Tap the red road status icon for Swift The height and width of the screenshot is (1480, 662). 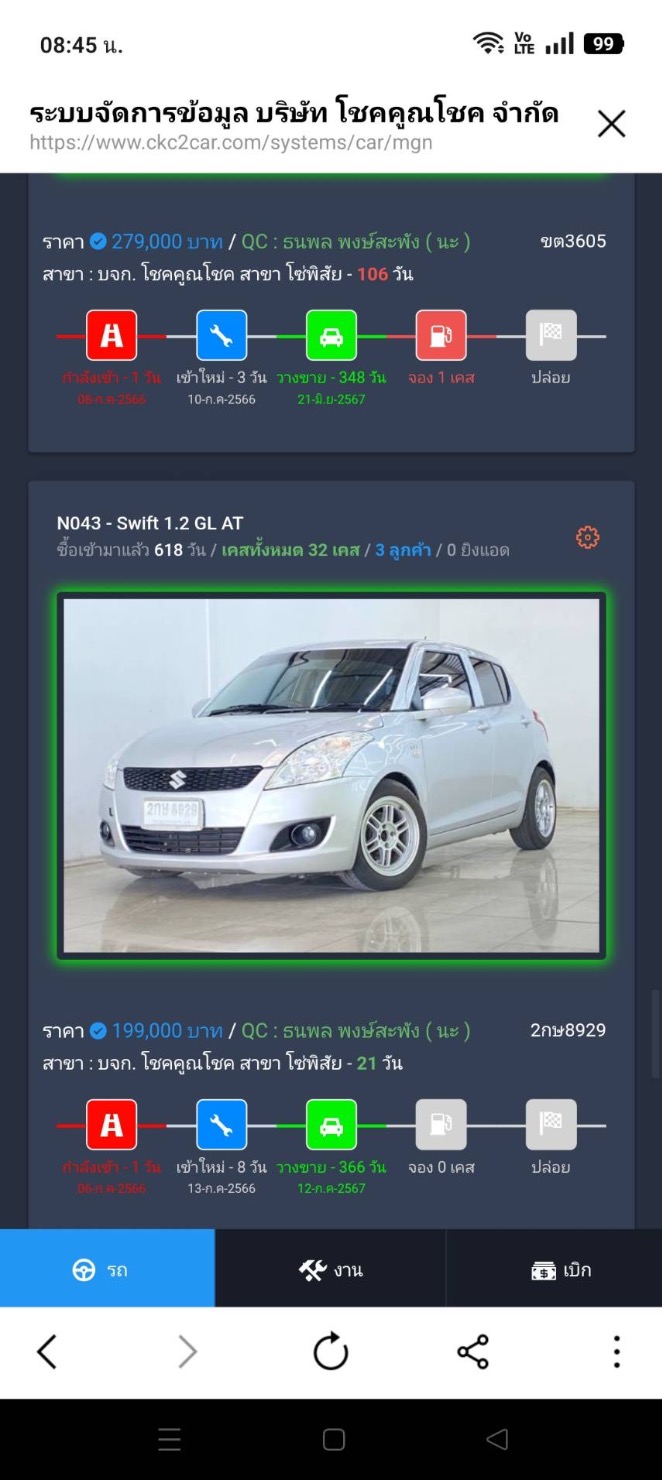(111, 1125)
